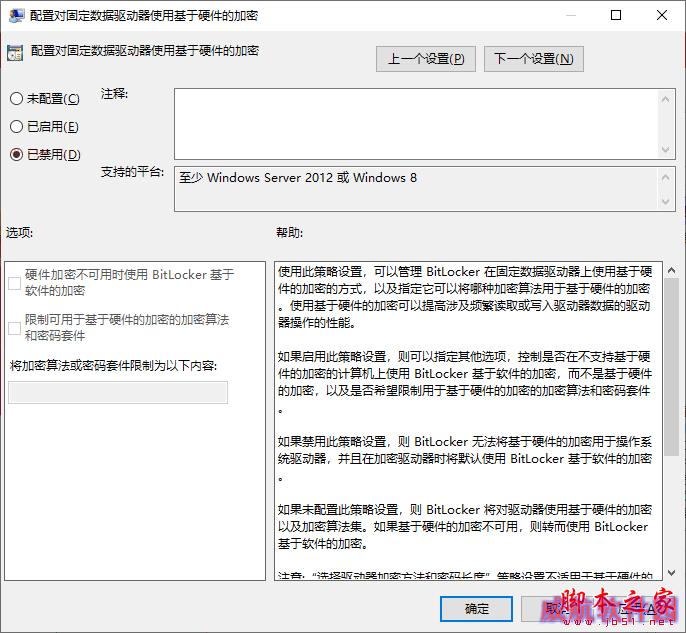Image resolution: width=686 pixels, height=633 pixels.
Task: Tick the BitLocker software encryption fallback checkbox
Action: point(14,283)
